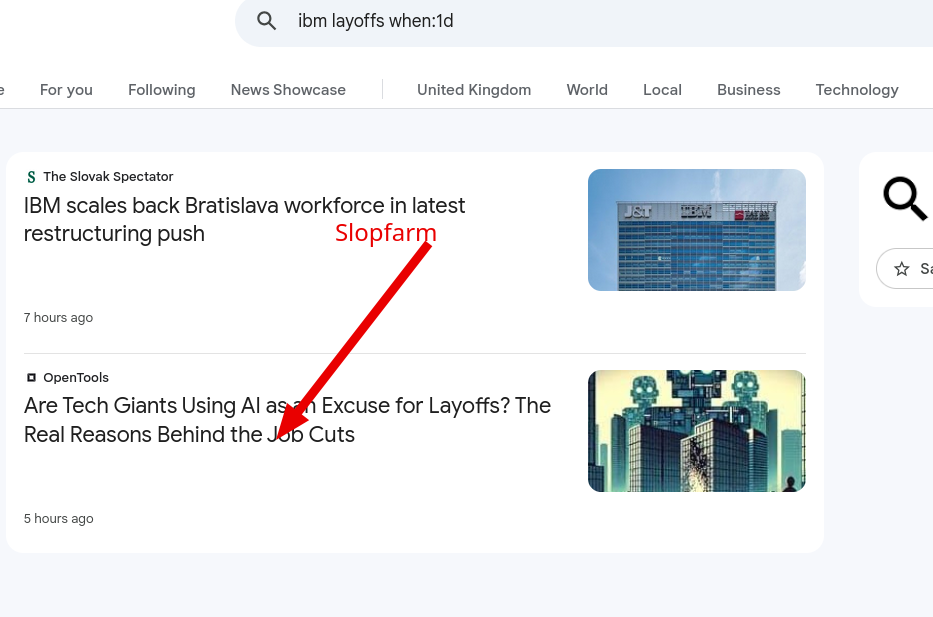Open the For you tab

66,90
